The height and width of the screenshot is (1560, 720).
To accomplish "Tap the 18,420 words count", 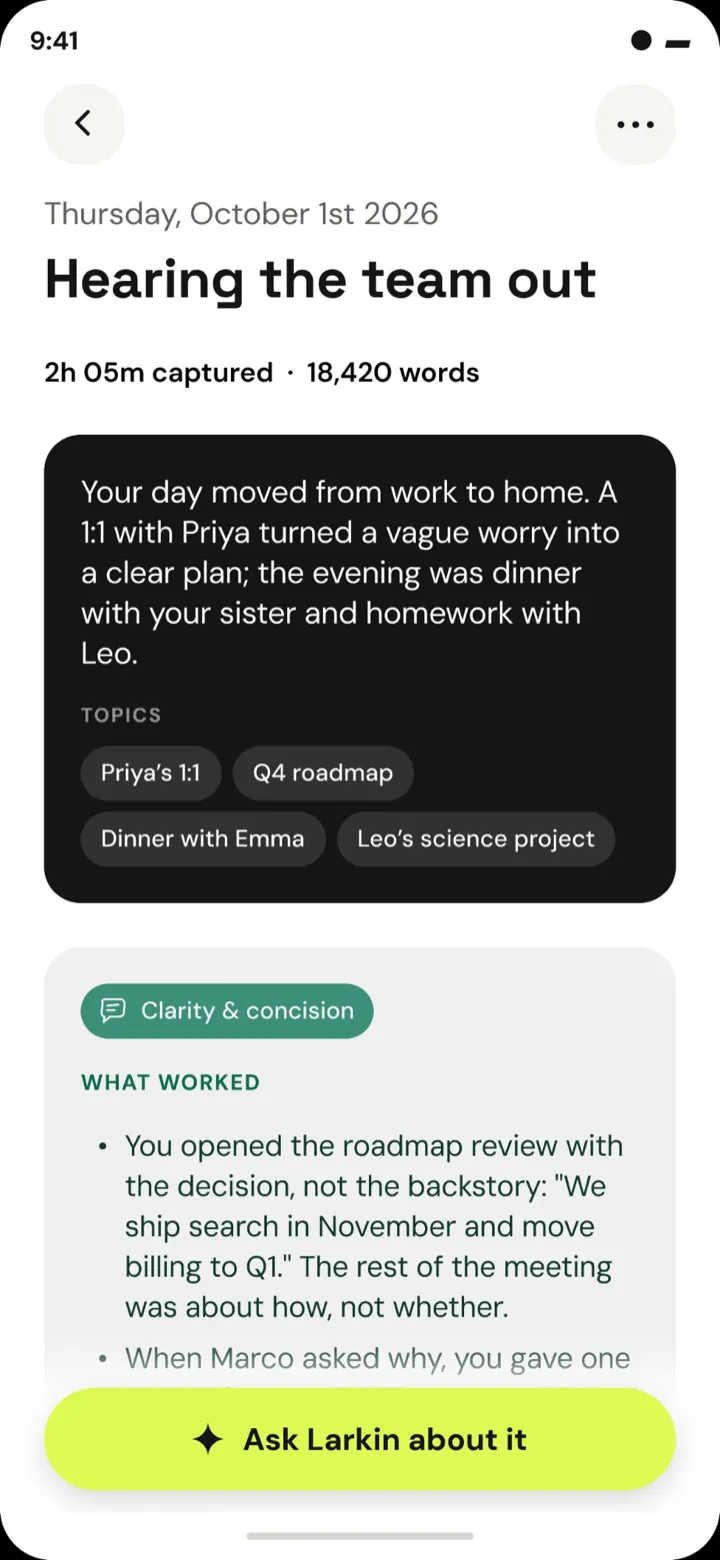I will [x=393, y=373].
